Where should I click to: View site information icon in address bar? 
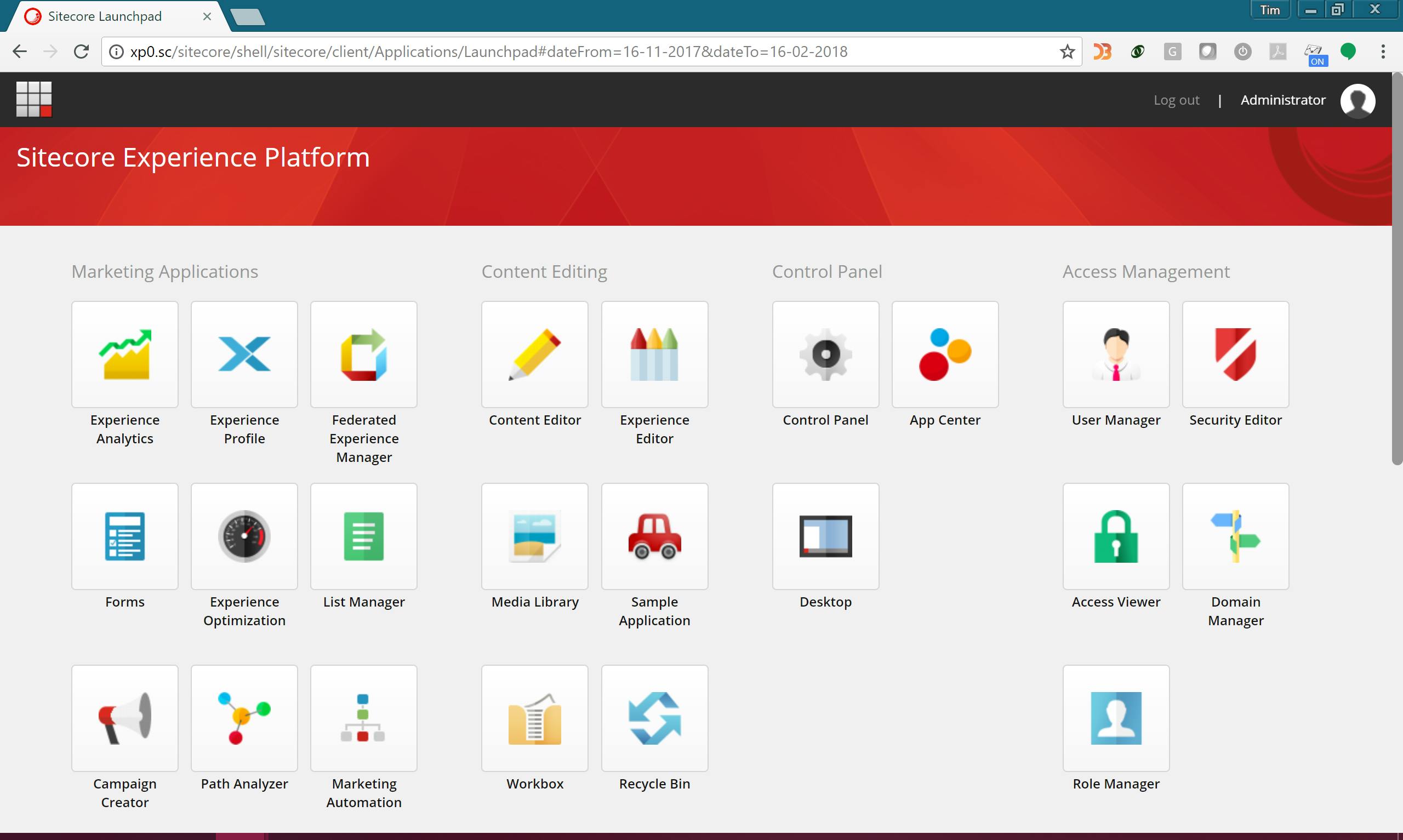[116, 52]
